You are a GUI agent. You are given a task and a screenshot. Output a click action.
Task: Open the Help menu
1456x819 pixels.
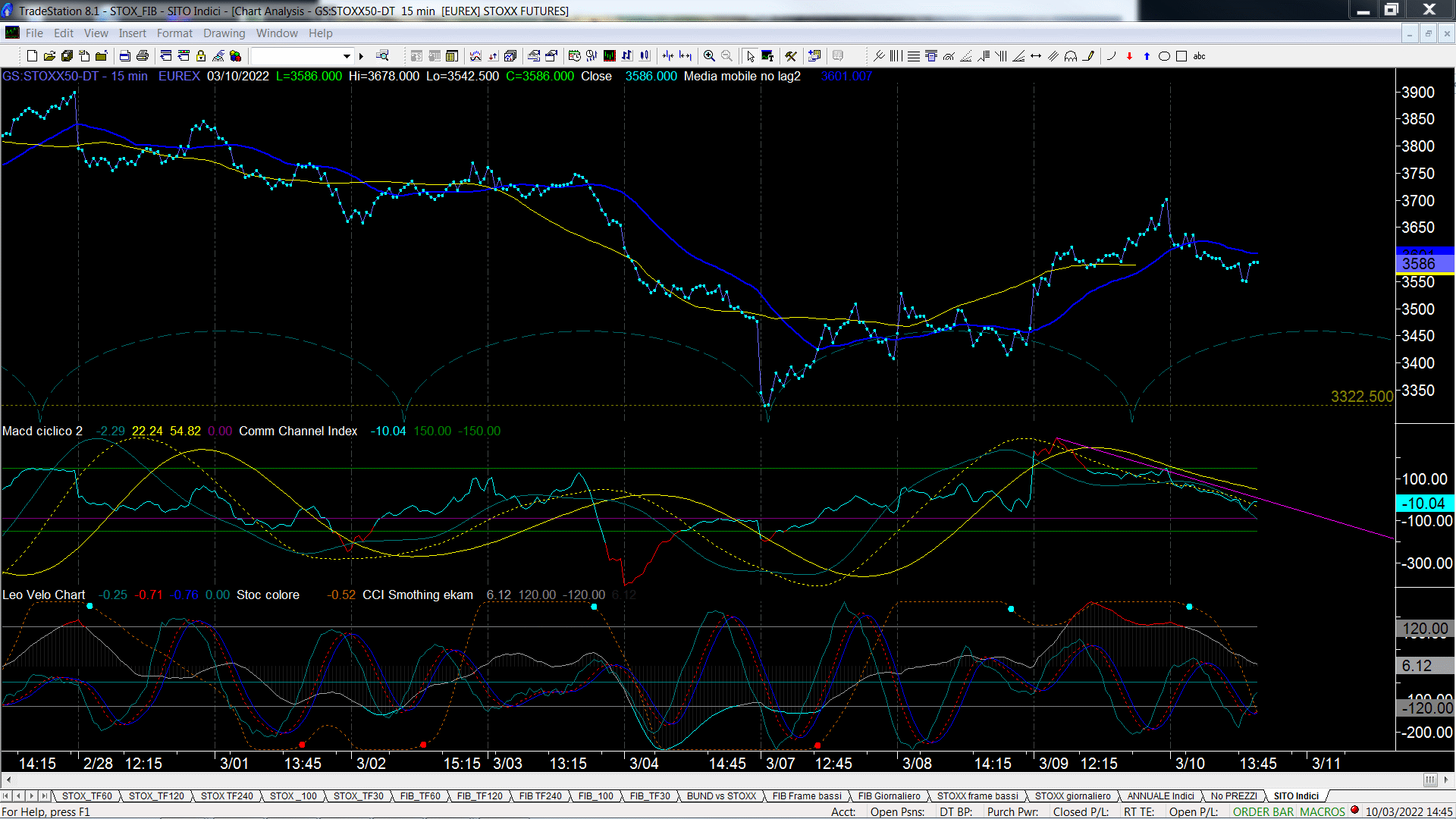click(x=320, y=33)
